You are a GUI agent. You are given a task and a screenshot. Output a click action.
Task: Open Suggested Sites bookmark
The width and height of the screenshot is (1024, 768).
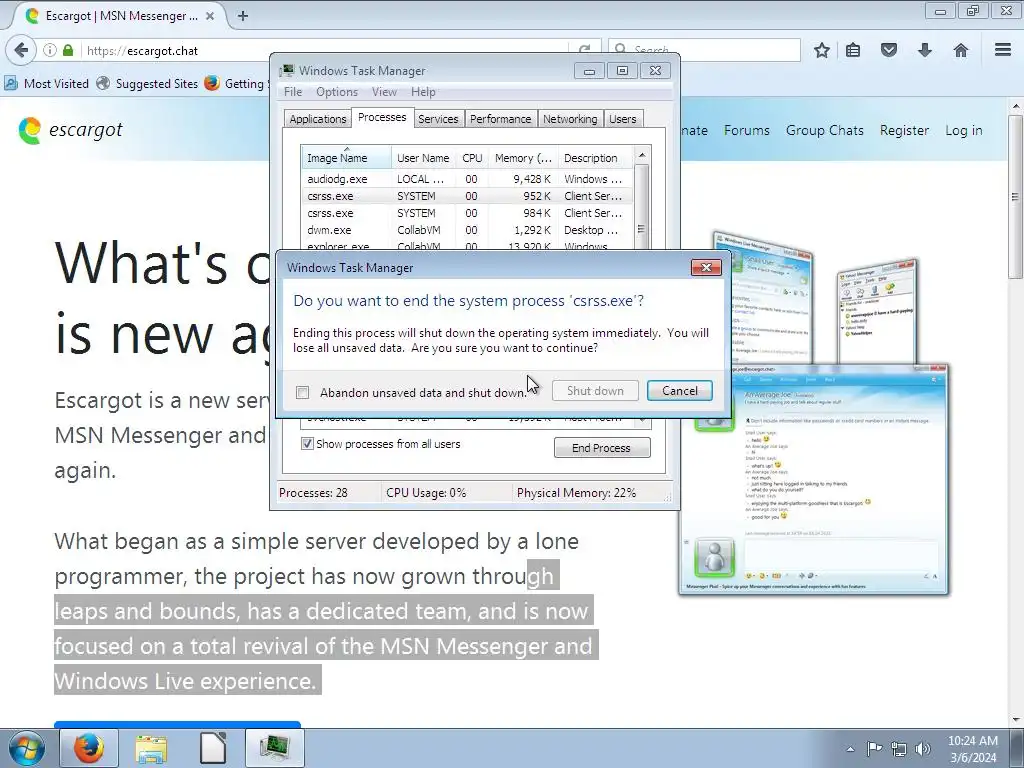(148, 84)
